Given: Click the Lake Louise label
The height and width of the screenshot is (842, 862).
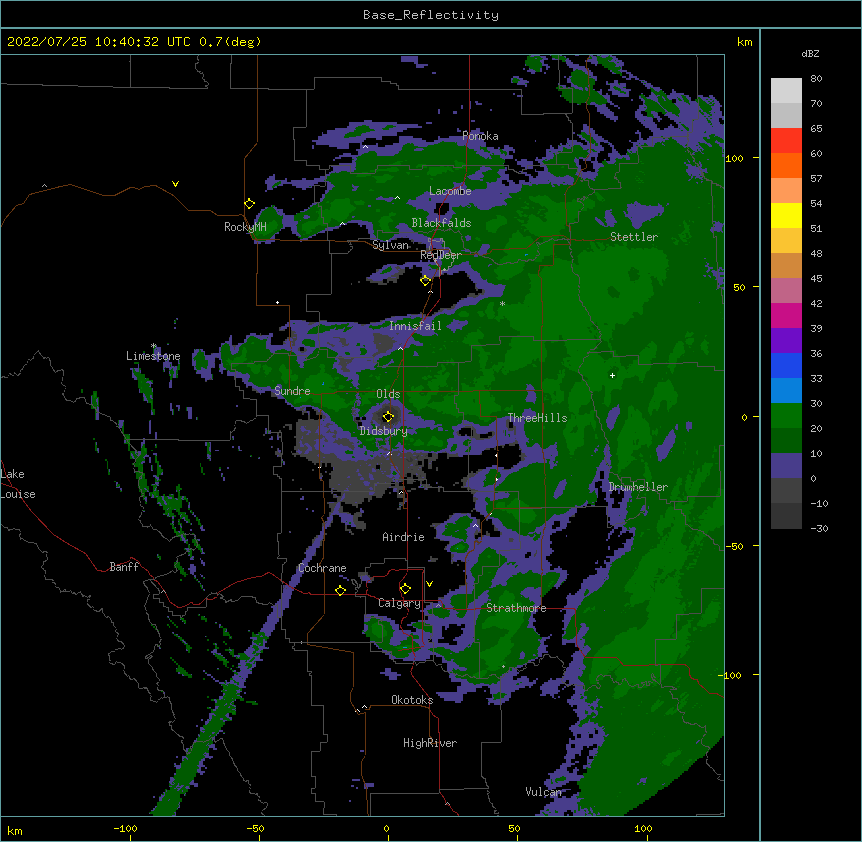Looking at the screenshot, I should click(x=18, y=484).
